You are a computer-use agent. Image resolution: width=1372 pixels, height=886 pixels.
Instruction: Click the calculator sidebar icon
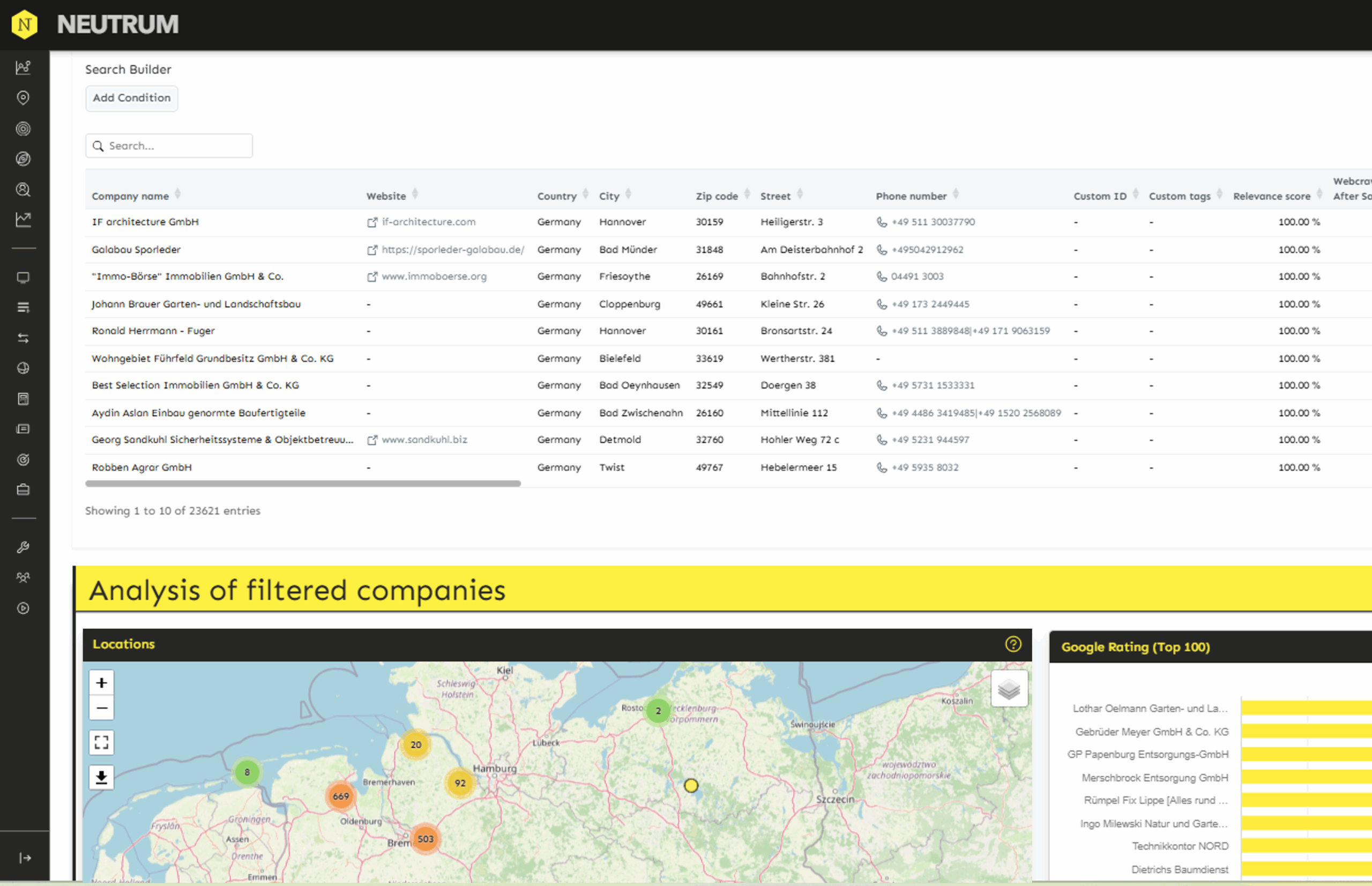(23, 399)
